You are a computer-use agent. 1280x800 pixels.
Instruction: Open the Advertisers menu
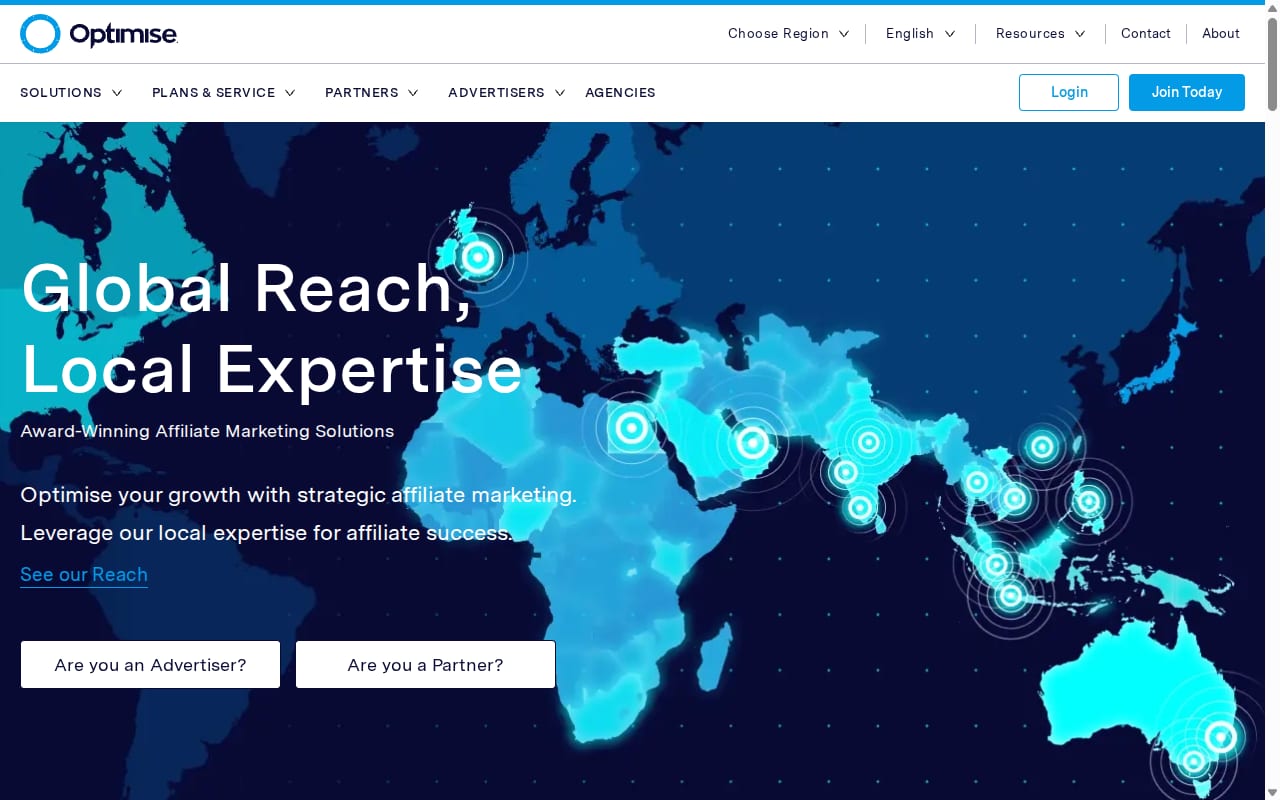coord(507,93)
